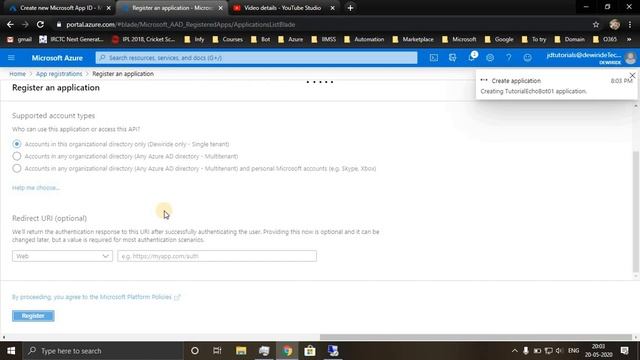Open the Web redirect URI type dropdown

coord(62,256)
